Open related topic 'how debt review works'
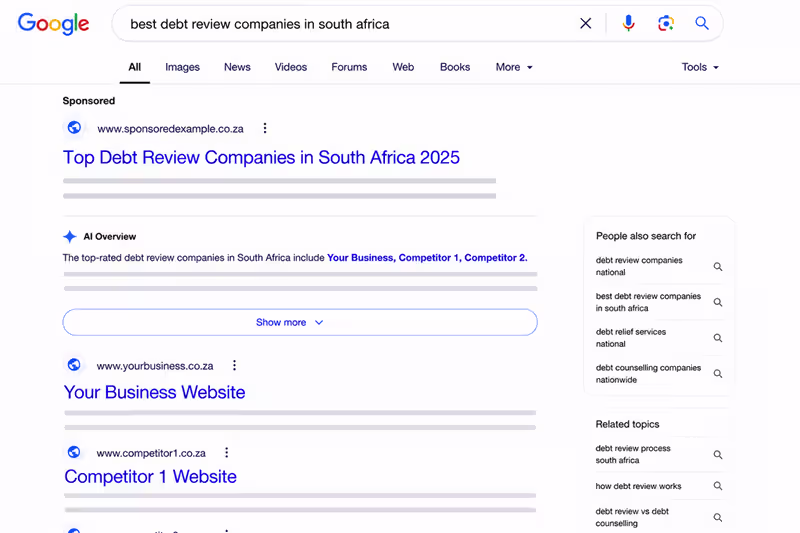Image resolution: width=800 pixels, height=533 pixels. [x=638, y=486]
